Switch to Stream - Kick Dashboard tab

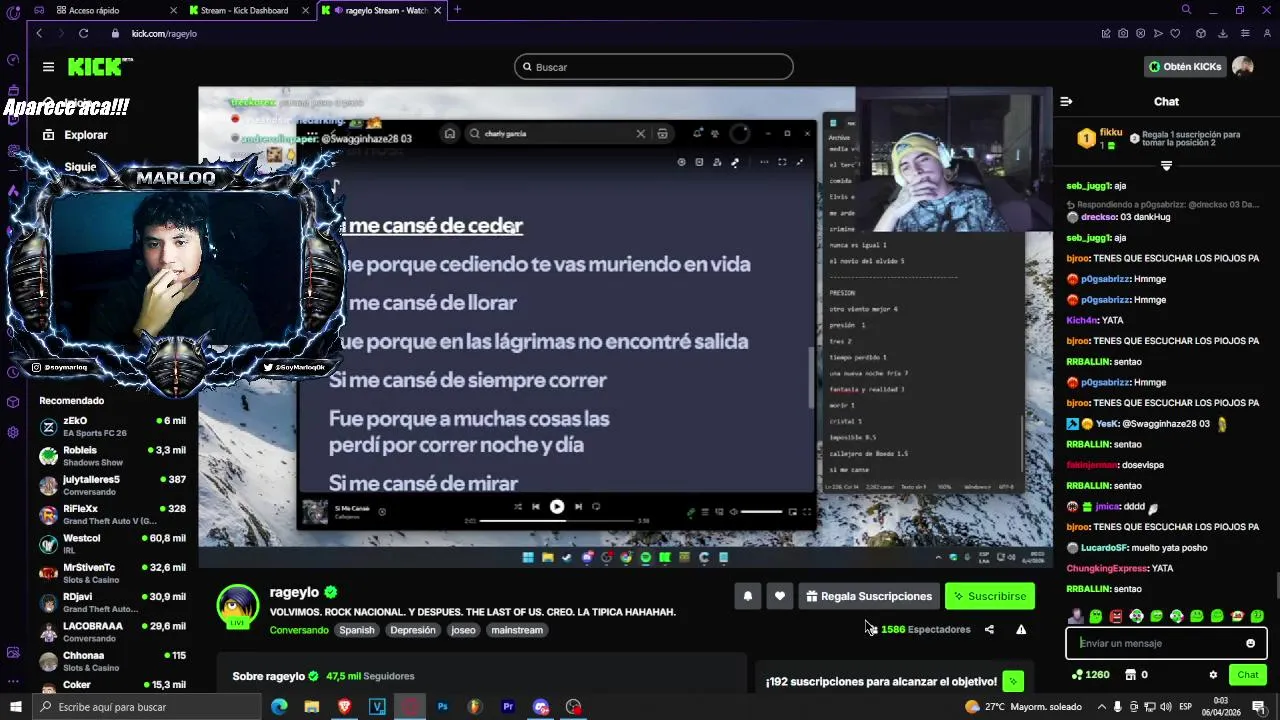(250, 10)
